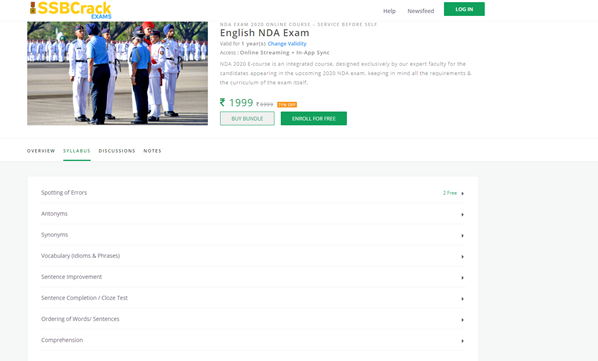Image resolution: width=598 pixels, height=361 pixels.
Task: Expand the Comprehension section arrow
Action: pos(463,341)
